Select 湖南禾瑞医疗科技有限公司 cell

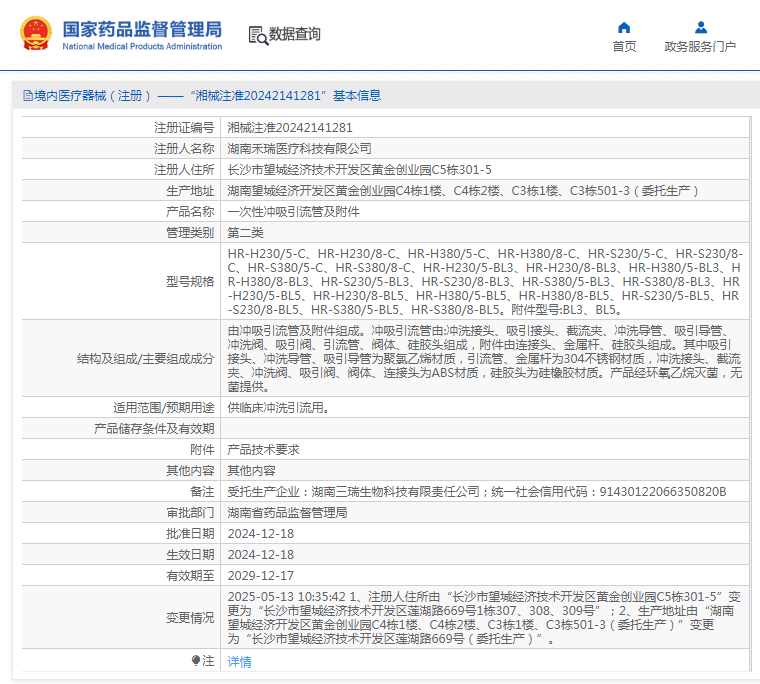click(x=300, y=148)
